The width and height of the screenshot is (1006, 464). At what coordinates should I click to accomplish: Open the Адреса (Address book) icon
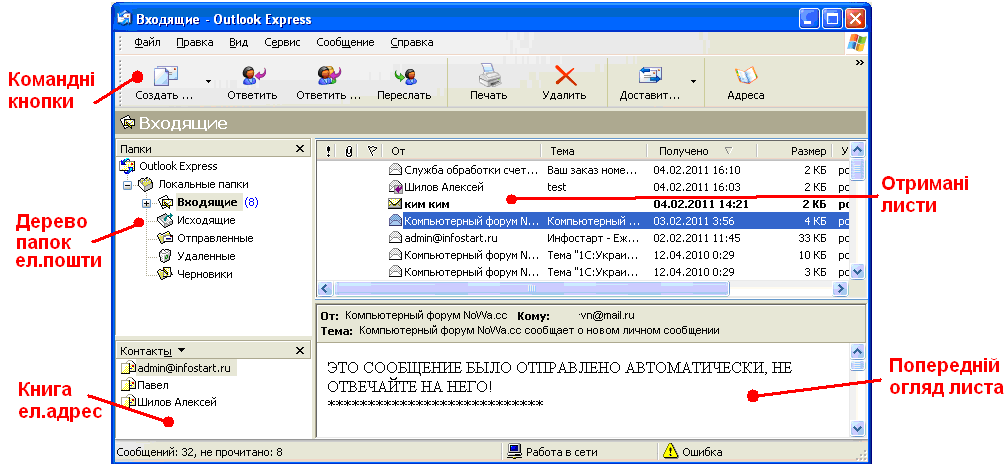pyautogui.click(x=746, y=76)
